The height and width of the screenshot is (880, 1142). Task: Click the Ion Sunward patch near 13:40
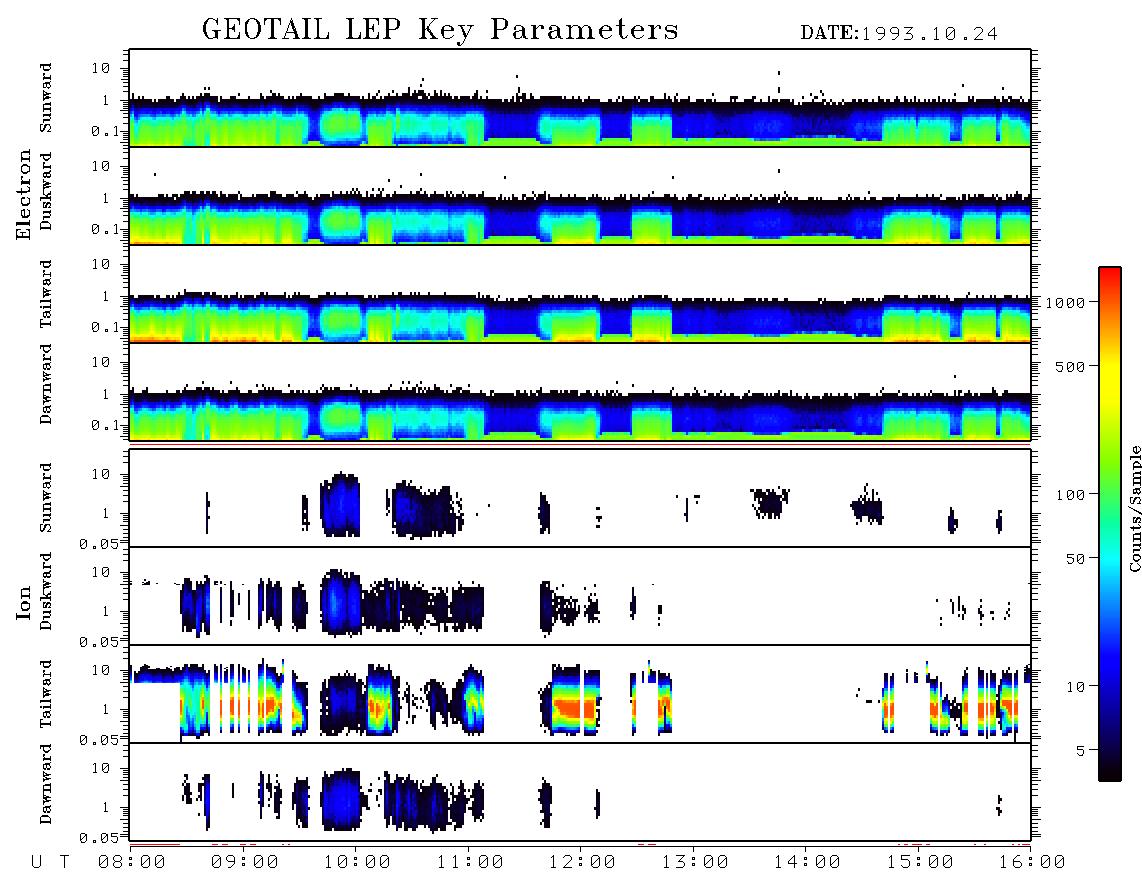pos(770,502)
